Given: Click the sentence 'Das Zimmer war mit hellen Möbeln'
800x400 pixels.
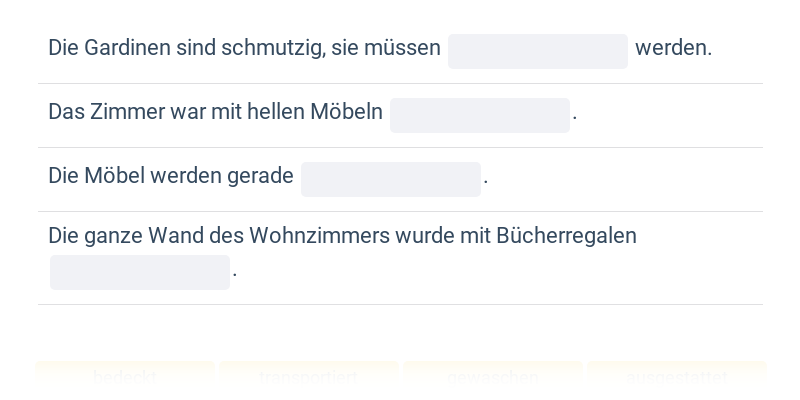Looking at the screenshot, I should point(215,112).
